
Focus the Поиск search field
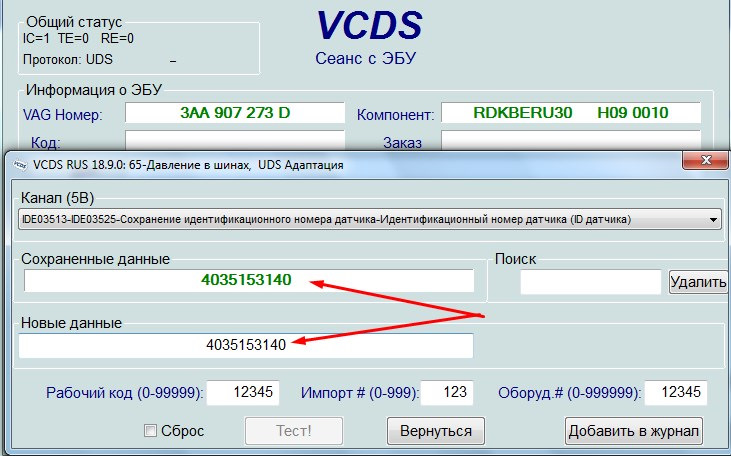(x=591, y=282)
